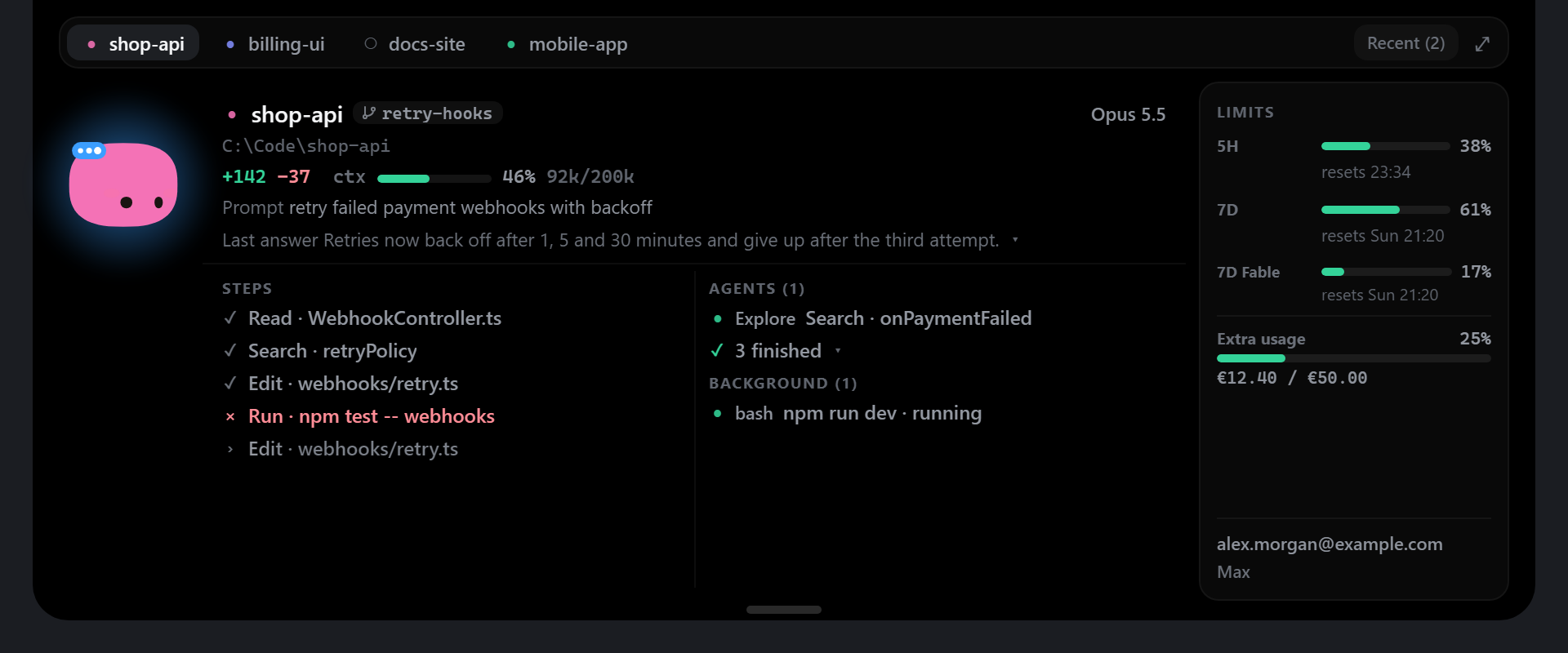Expand the 3 finished agents list

click(x=838, y=351)
